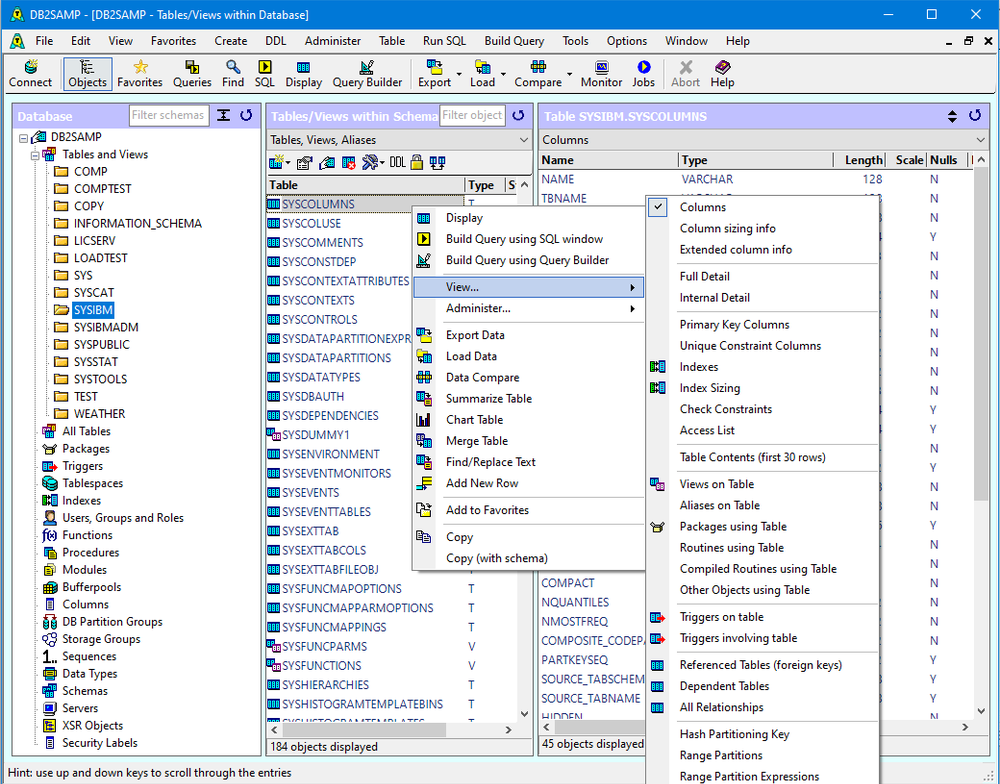This screenshot has width=1000, height=784.
Task: Open Favorites from the main toolbar
Action: tap(140, 73)
